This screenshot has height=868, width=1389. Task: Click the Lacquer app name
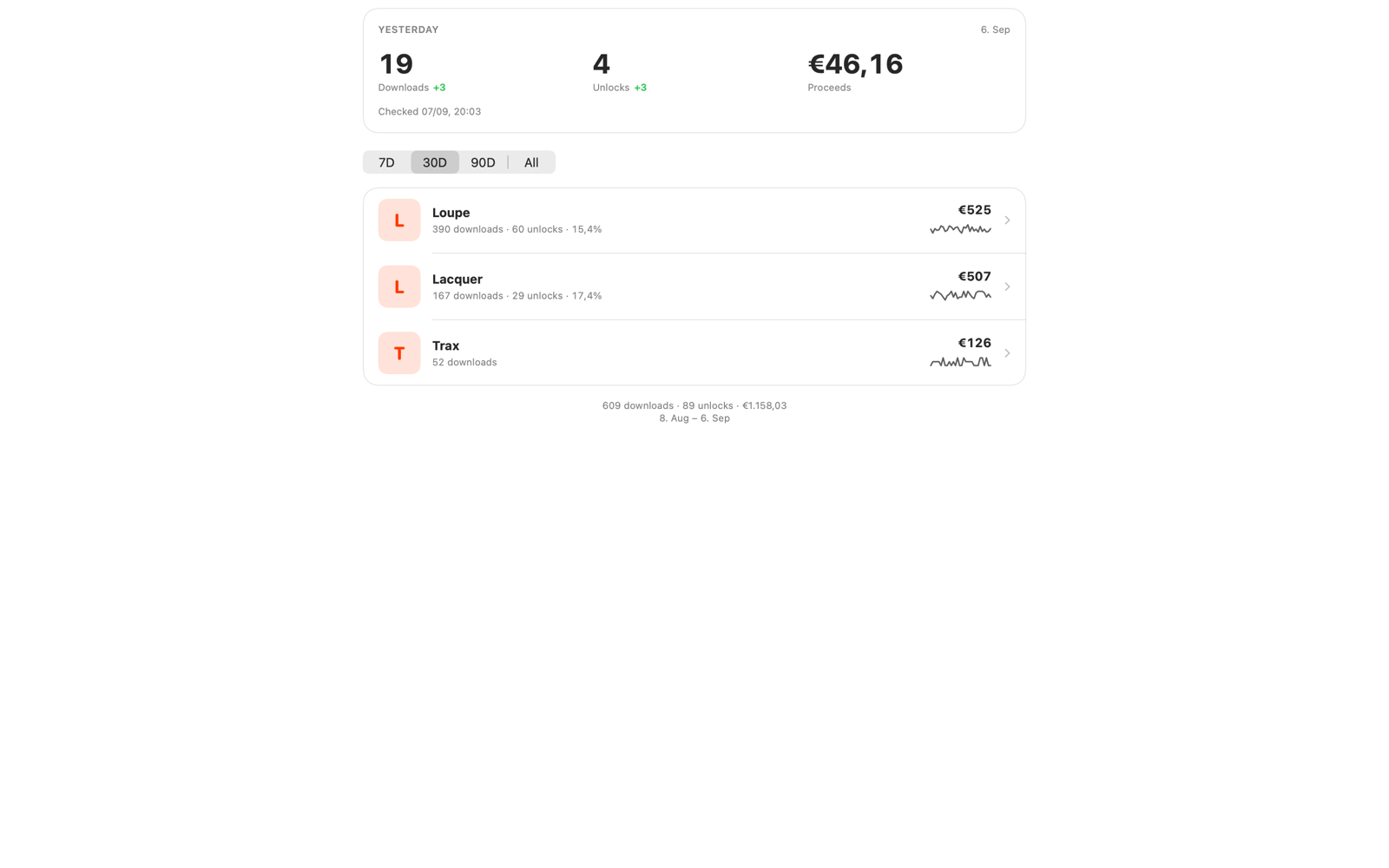coord(458,279)
